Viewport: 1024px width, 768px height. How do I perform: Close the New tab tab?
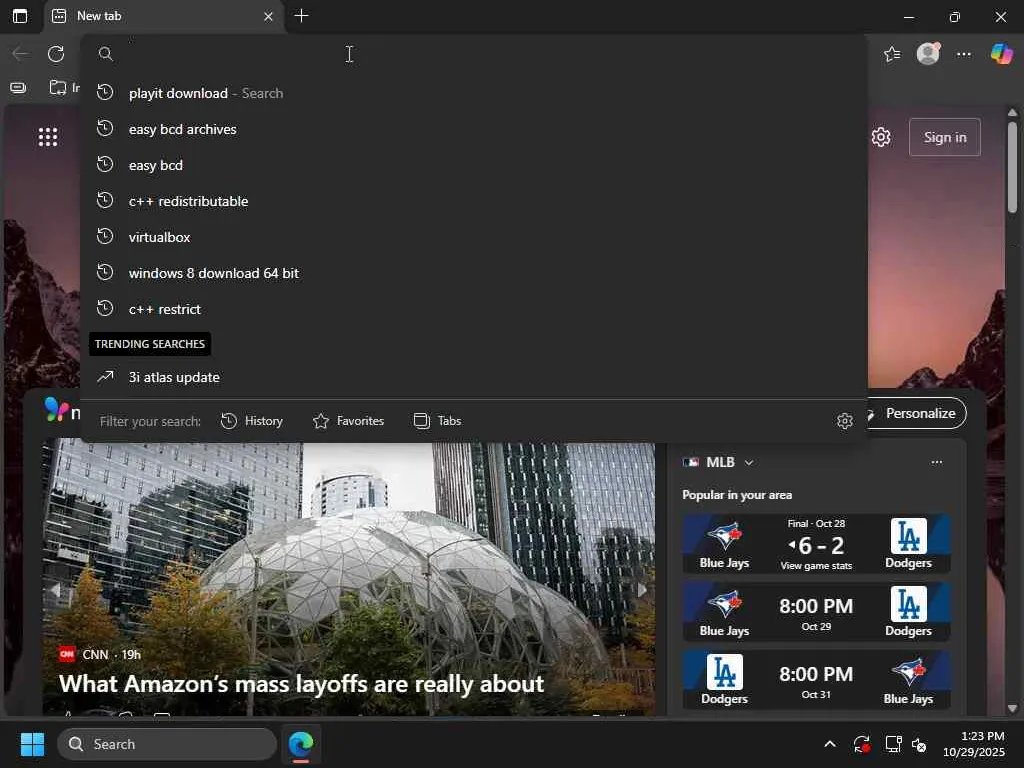click(268, 16)
